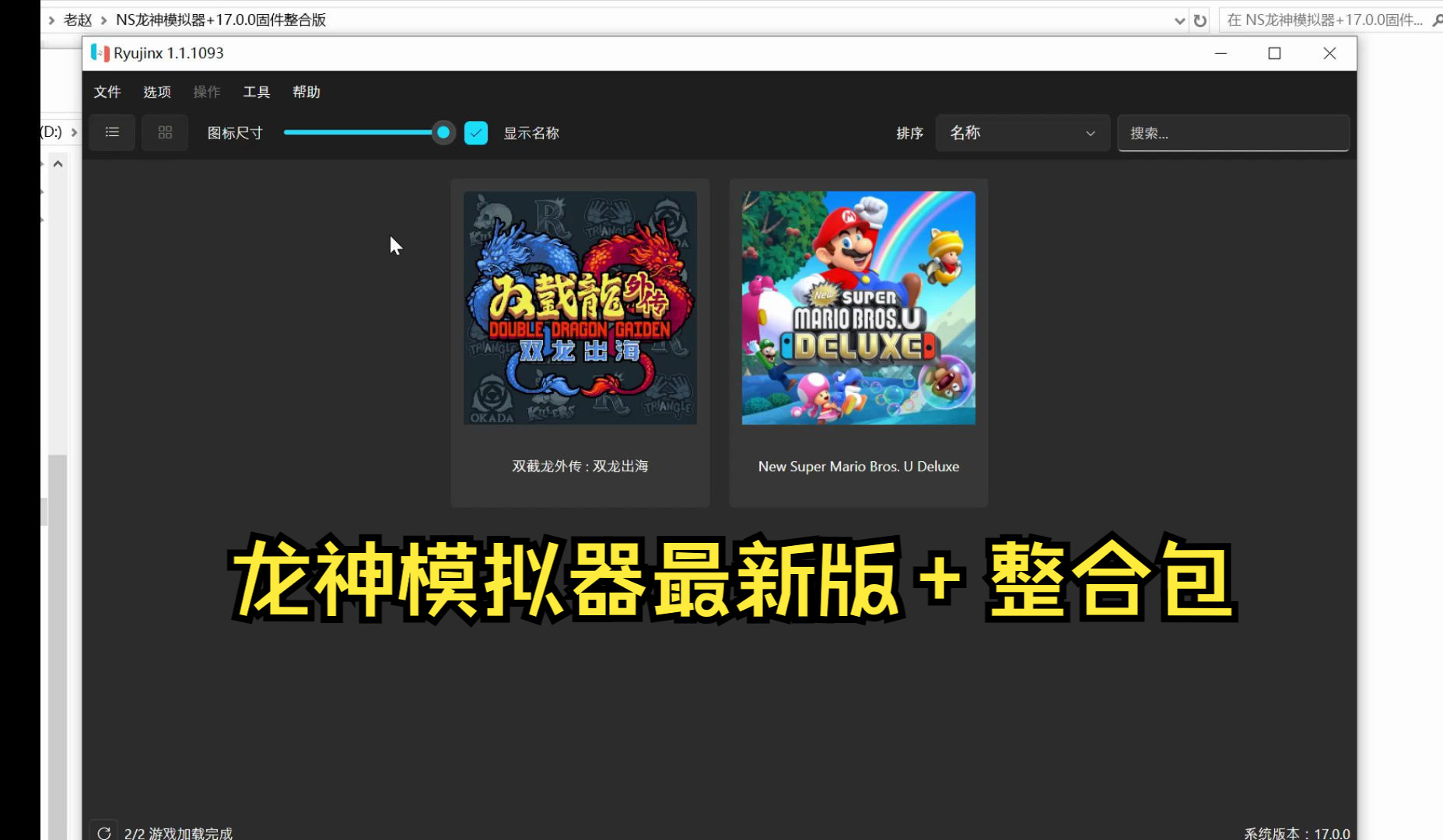Open the 工具 menu
Screen dimensions: 1443x840
(x=257, y=92)
